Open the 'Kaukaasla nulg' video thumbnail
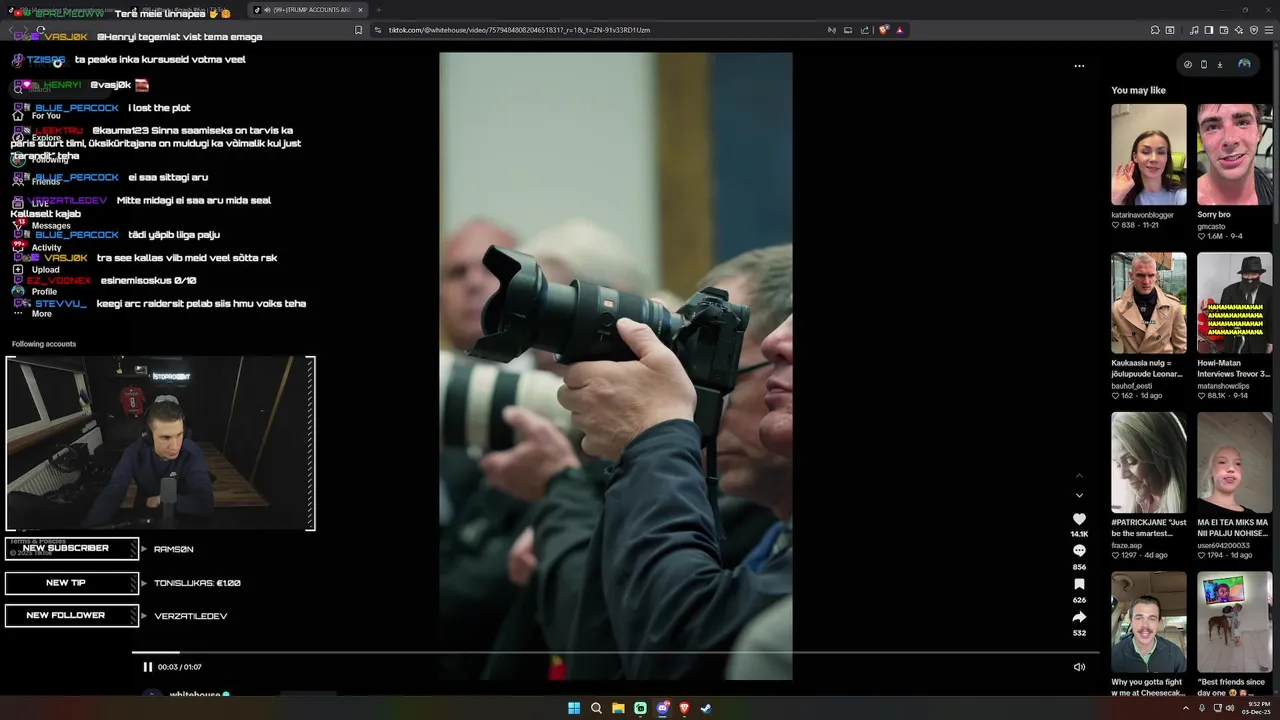The width and height of the screenshot is (1280, 720). [1149, 302]
